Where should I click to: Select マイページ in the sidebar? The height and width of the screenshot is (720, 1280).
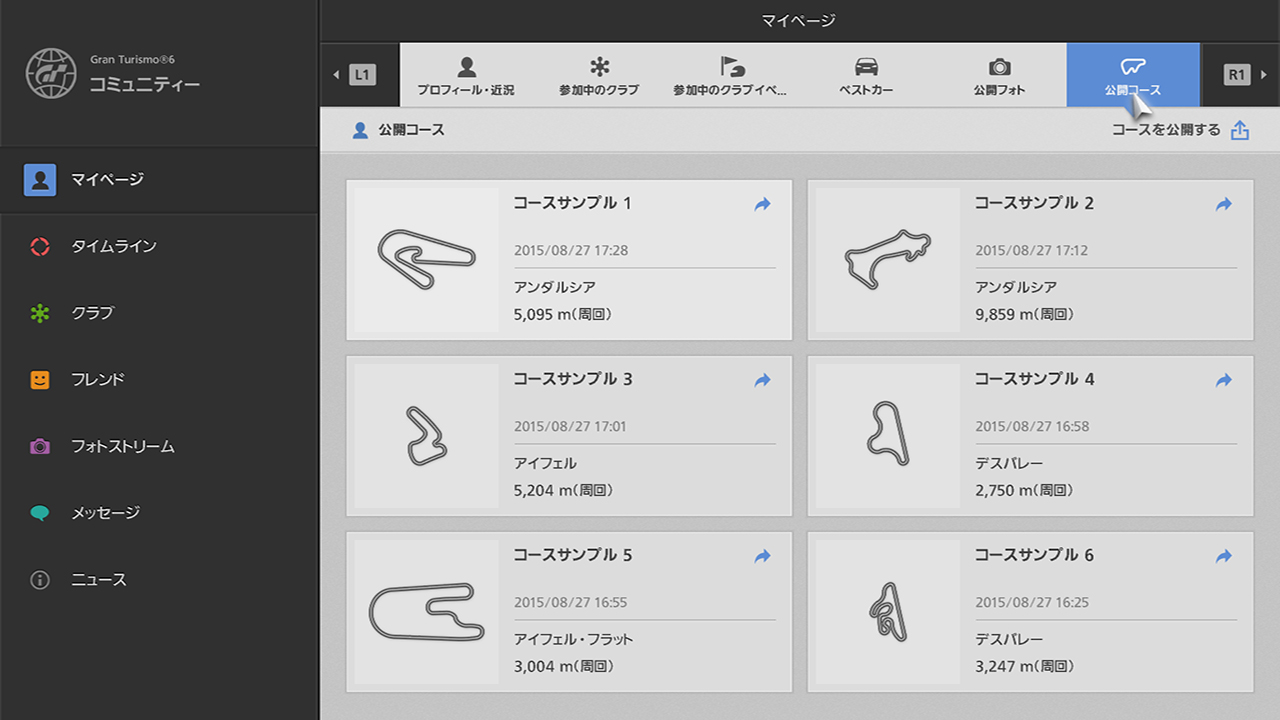(x=107, y=180)
